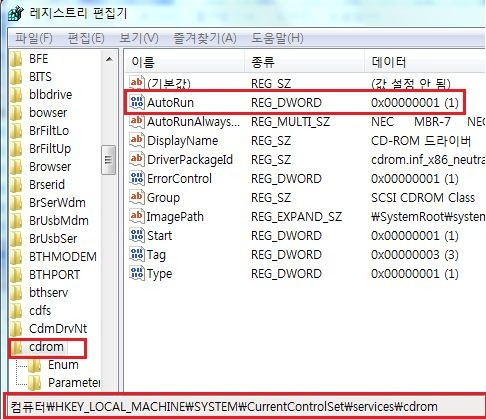Select the DisplayName value name

point(182,141)
